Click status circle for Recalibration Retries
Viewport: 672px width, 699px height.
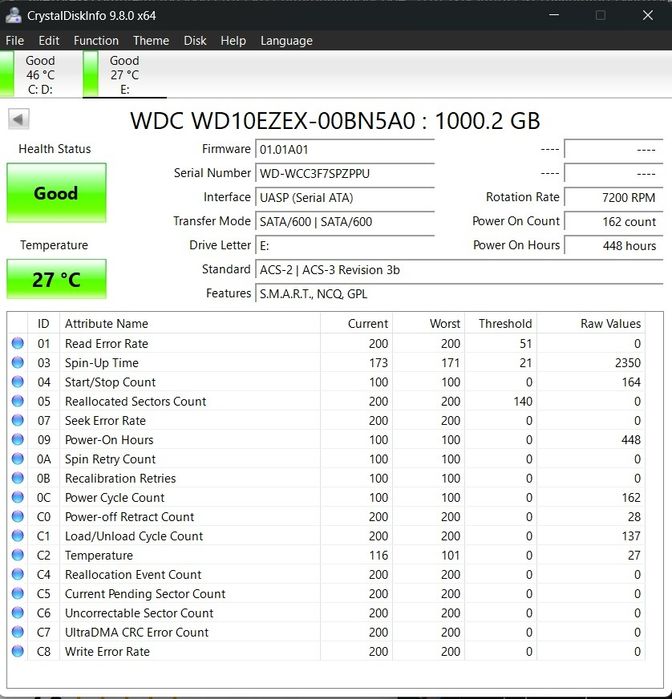tap(18, 478)
